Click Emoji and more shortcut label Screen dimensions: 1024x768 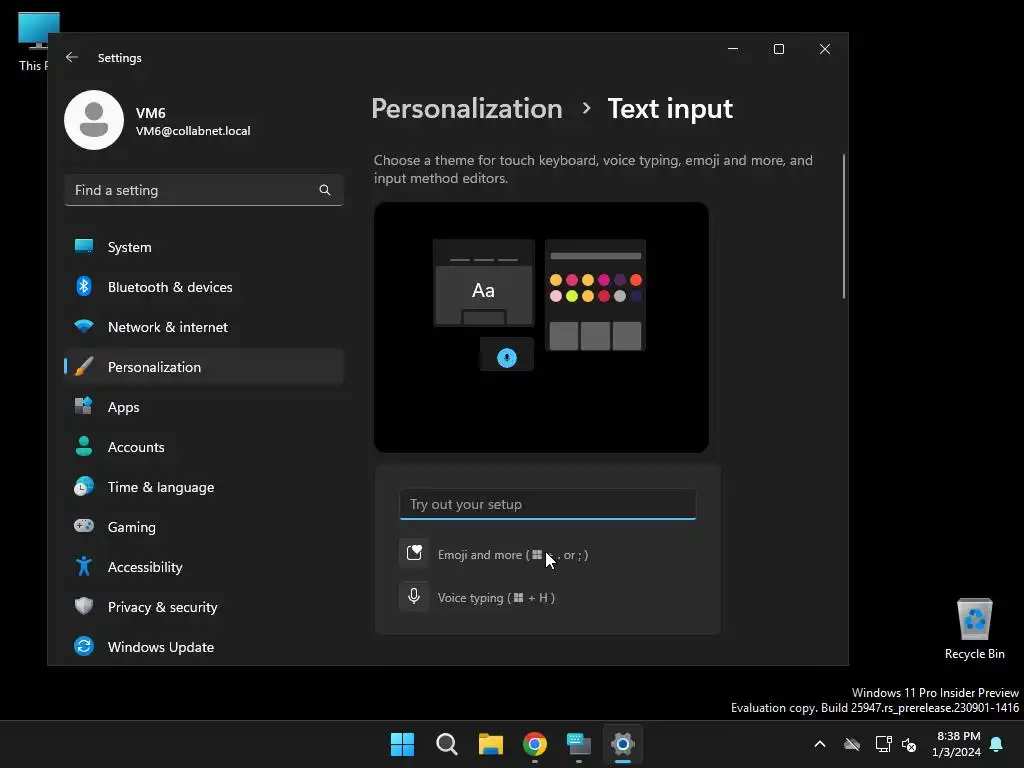(513, 554)
